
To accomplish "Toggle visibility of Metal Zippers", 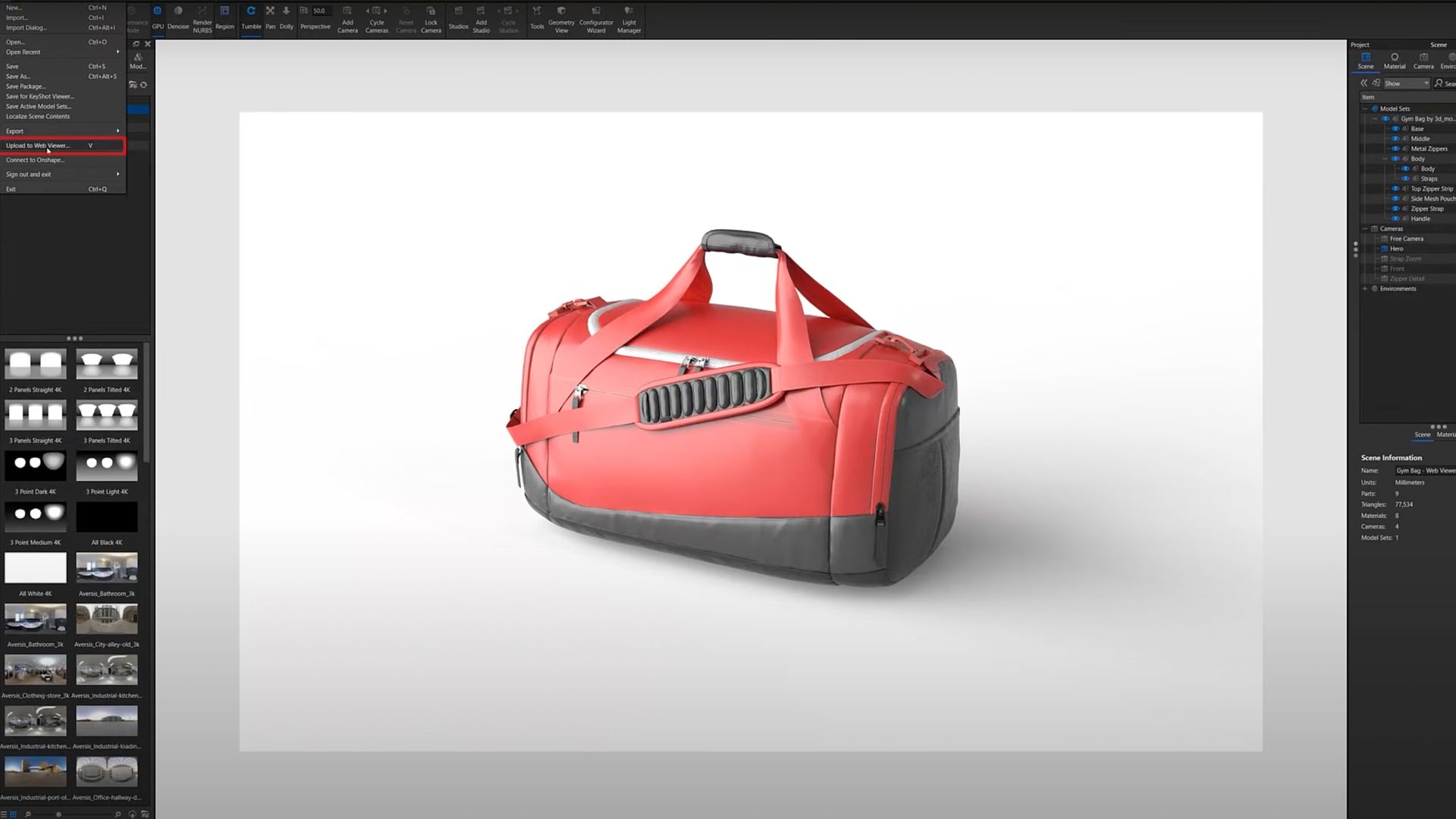I will tap(1395, 149).
